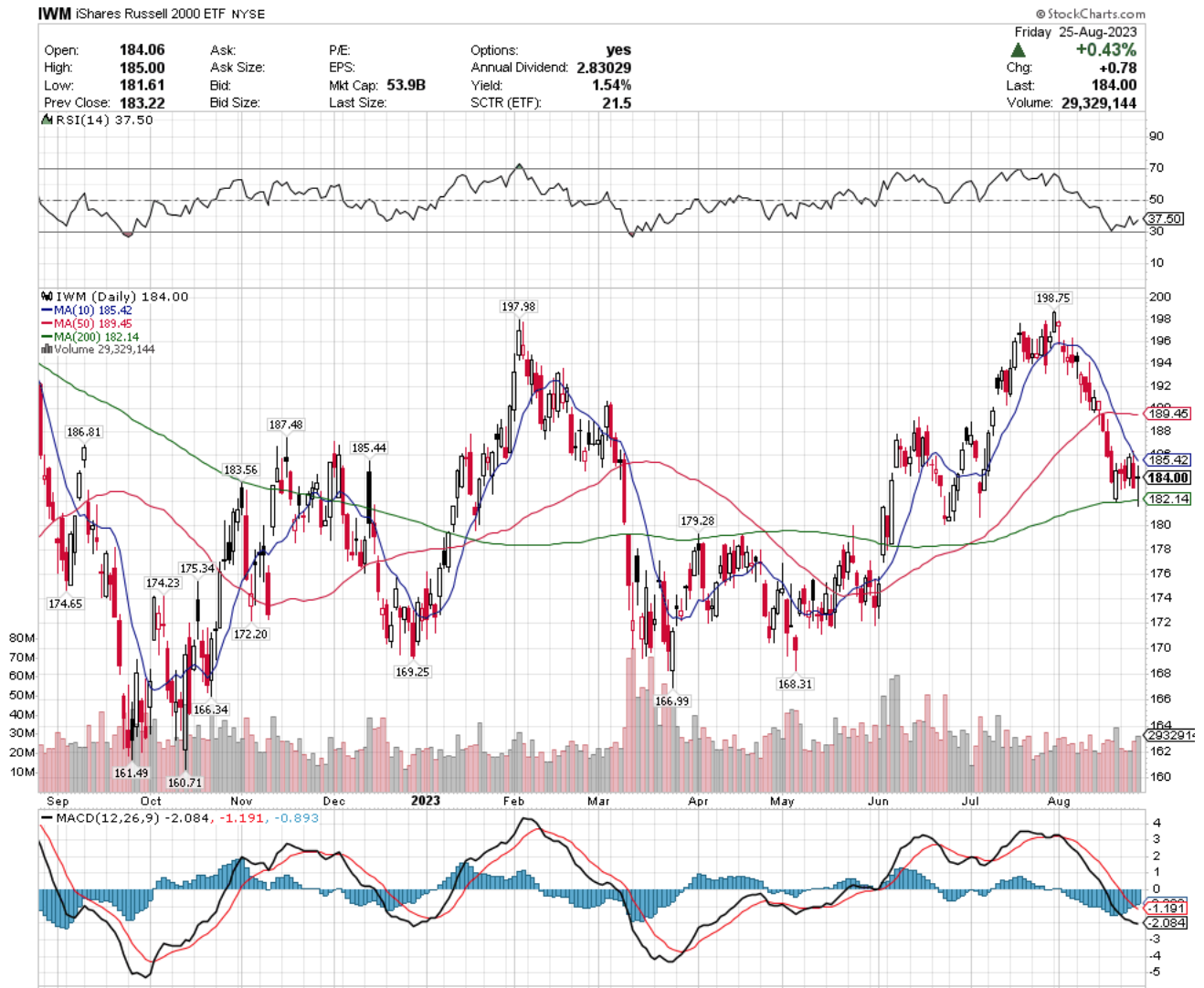Click the High value 185.00

click(x=143, y=68)
